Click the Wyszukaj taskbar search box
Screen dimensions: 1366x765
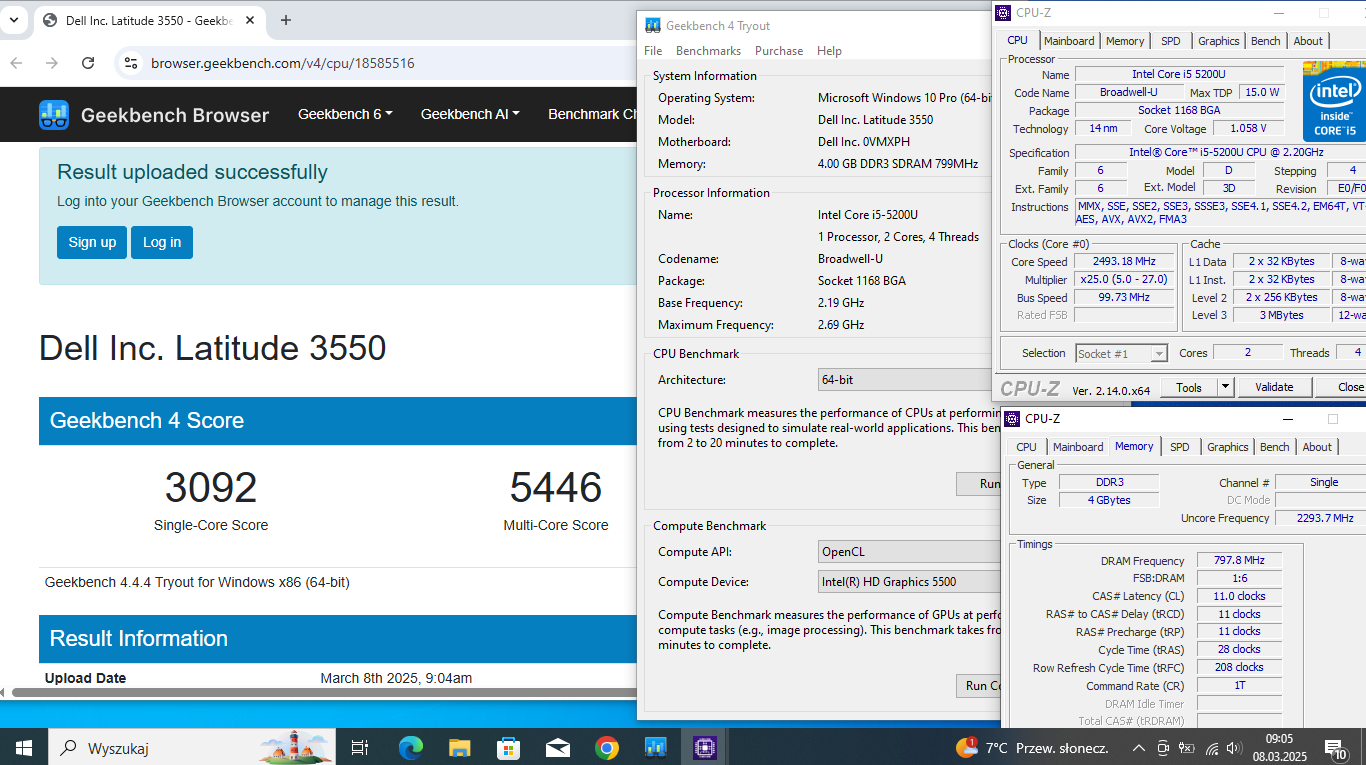coord(192,747)
